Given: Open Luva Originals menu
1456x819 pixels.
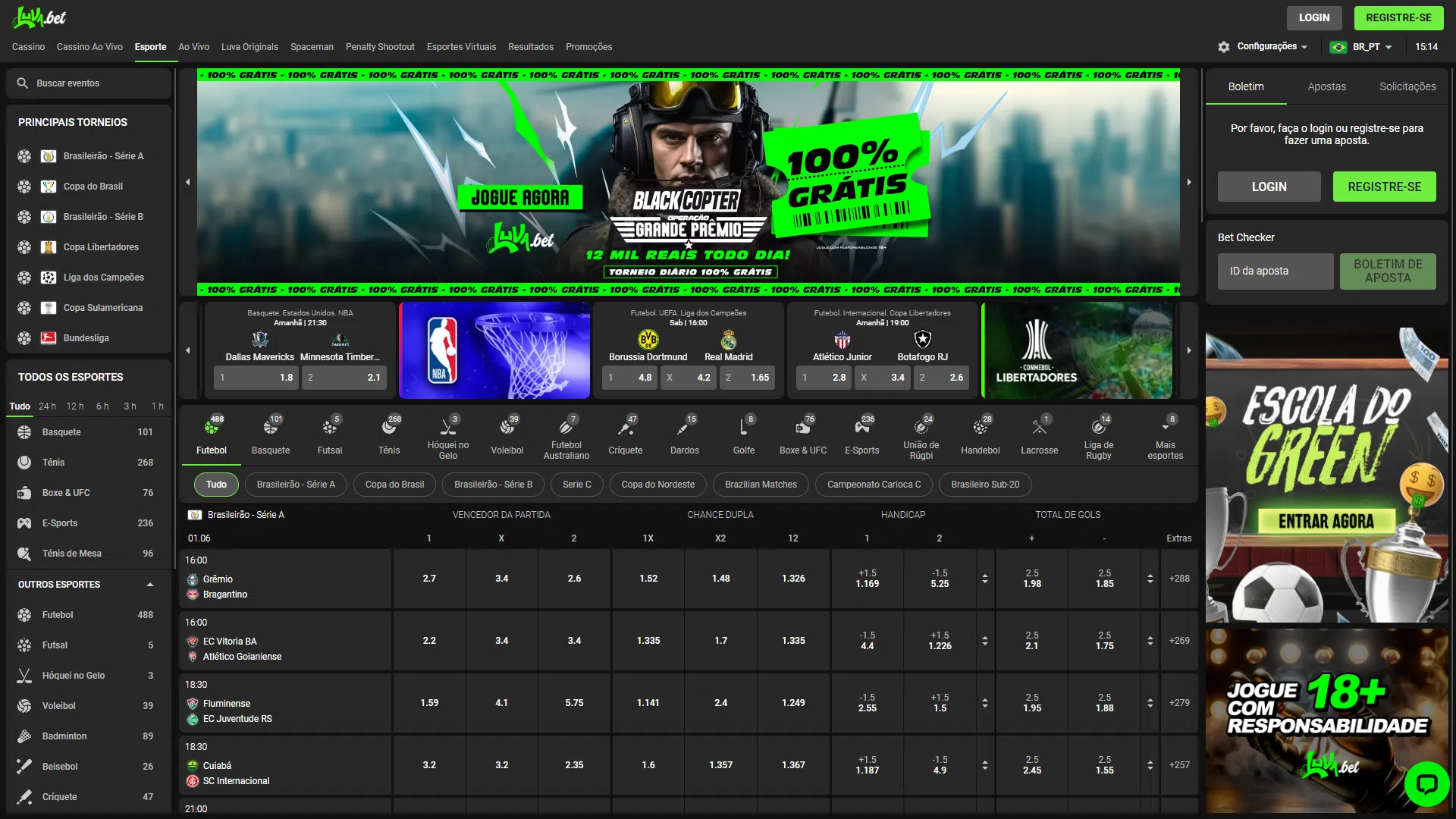Looking at the screenshot, I should coord(249,47).
